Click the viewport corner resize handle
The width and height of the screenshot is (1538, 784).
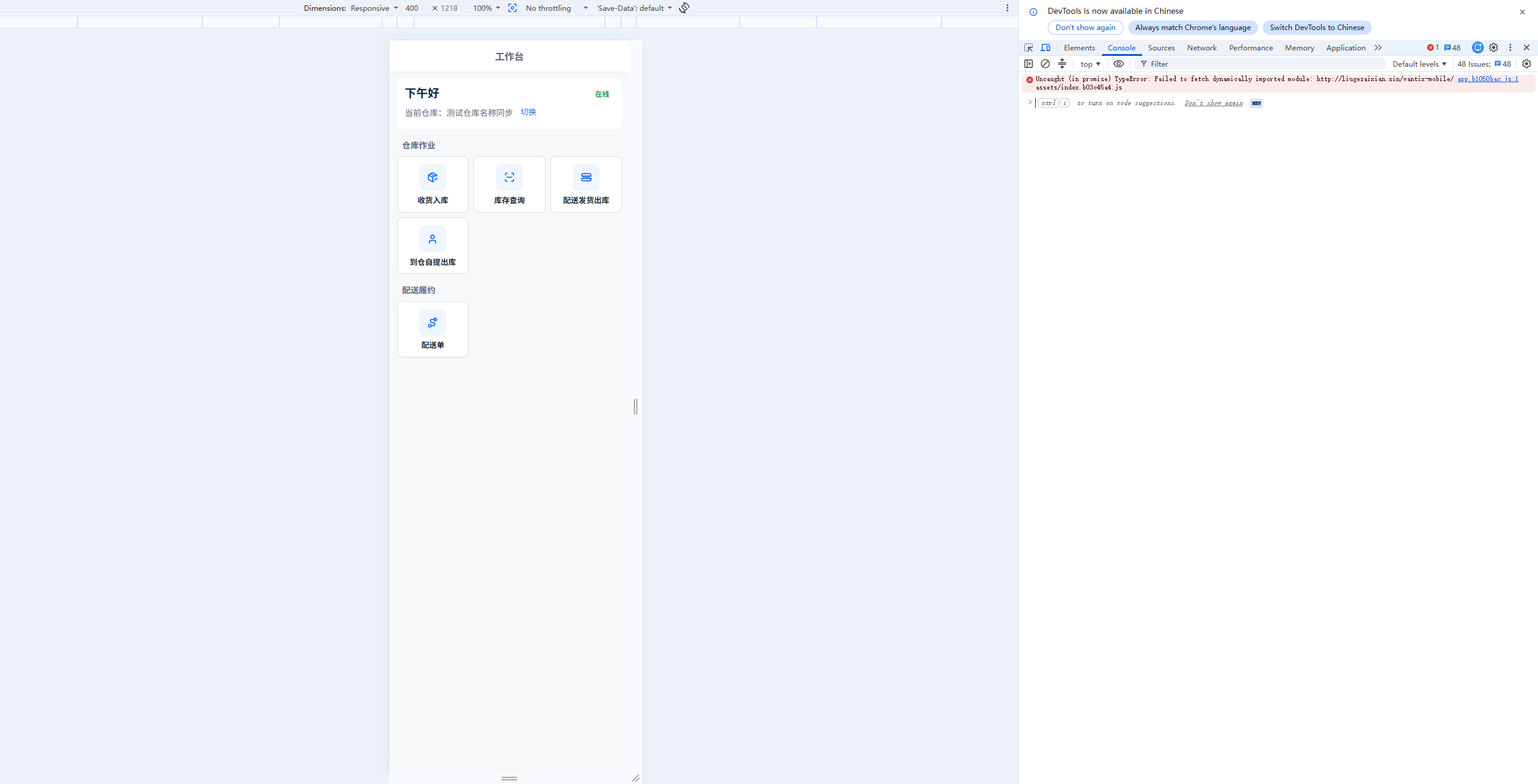(636, 778)
